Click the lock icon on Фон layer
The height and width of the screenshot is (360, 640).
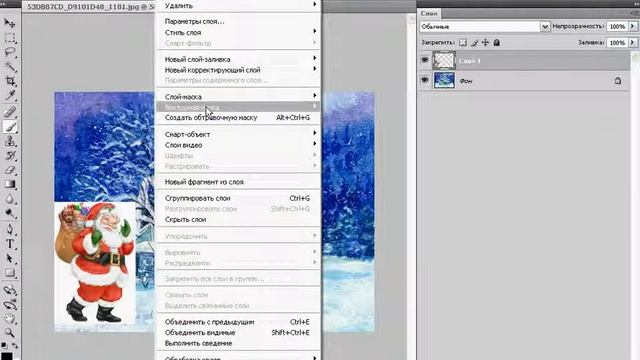(618, 81)
